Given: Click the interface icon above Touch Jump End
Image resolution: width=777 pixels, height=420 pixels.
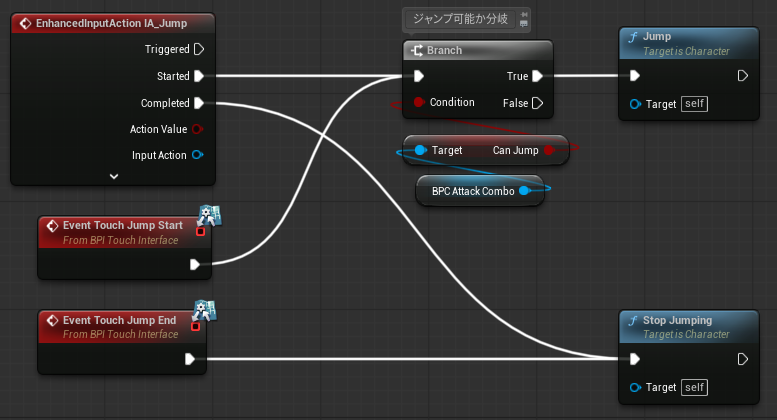Looking at the screenshot, I should tap(205, 310).
